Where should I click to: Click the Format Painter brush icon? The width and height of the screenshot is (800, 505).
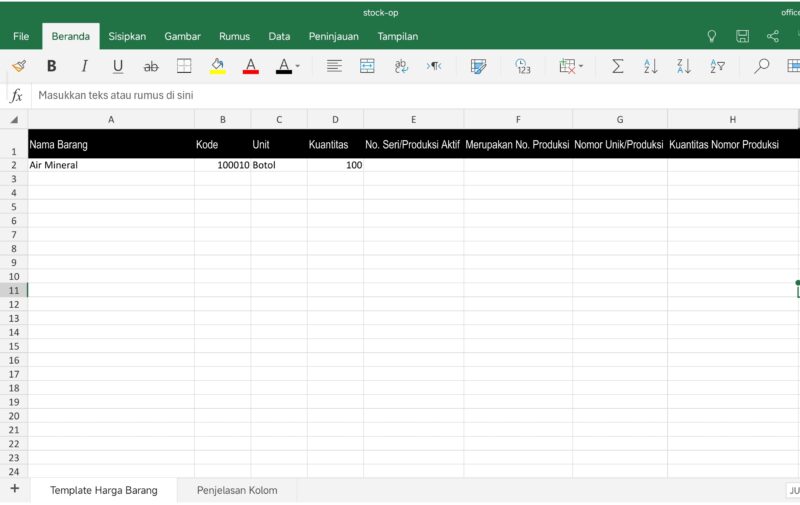[x=18, y=66]
